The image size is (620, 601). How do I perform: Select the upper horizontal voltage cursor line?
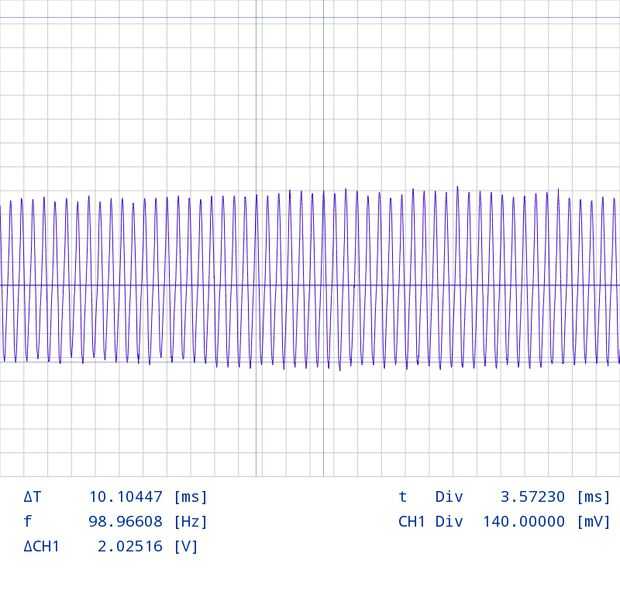point(310,17)
